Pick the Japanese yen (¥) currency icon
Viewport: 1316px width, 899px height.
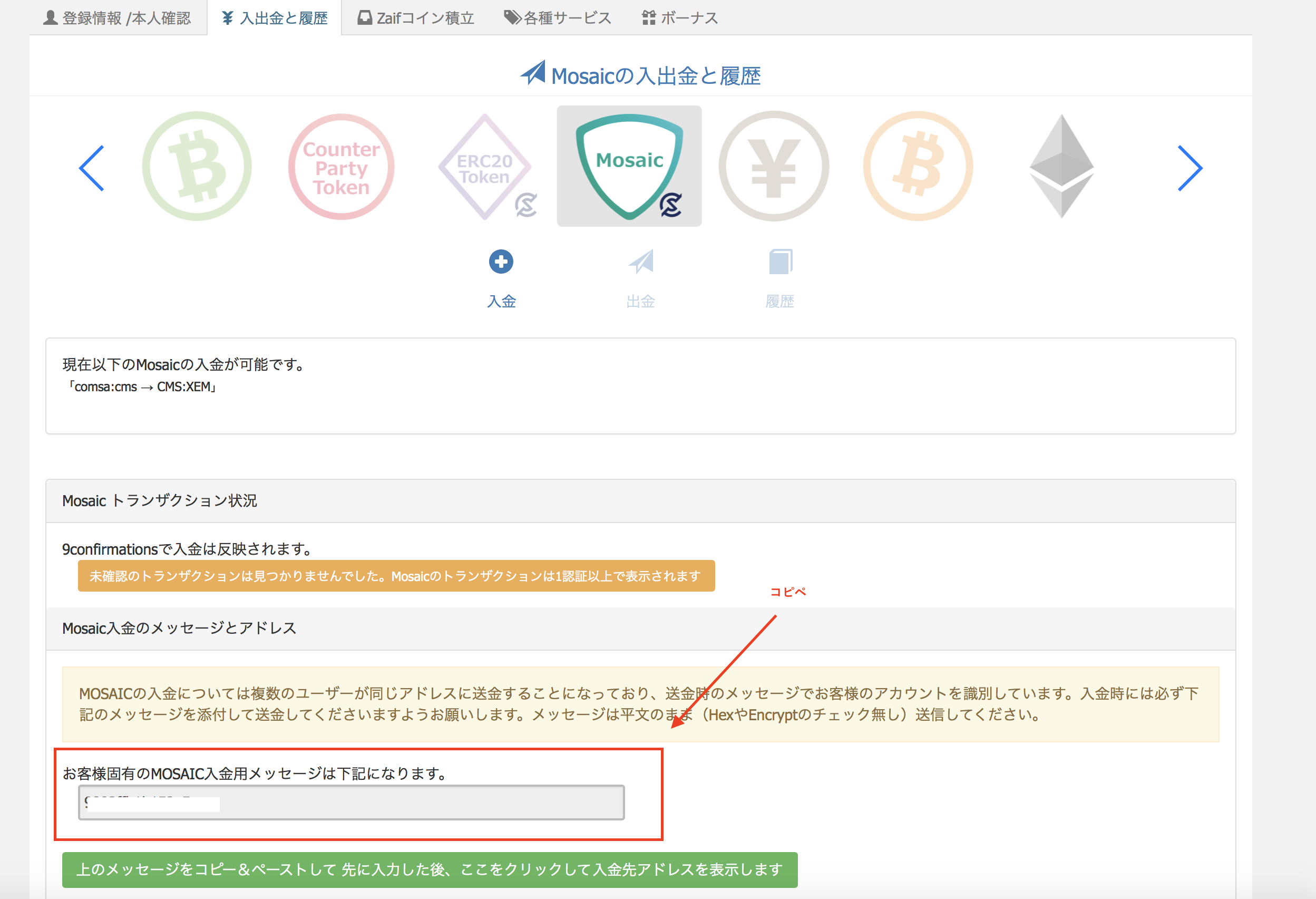[774, 166]
